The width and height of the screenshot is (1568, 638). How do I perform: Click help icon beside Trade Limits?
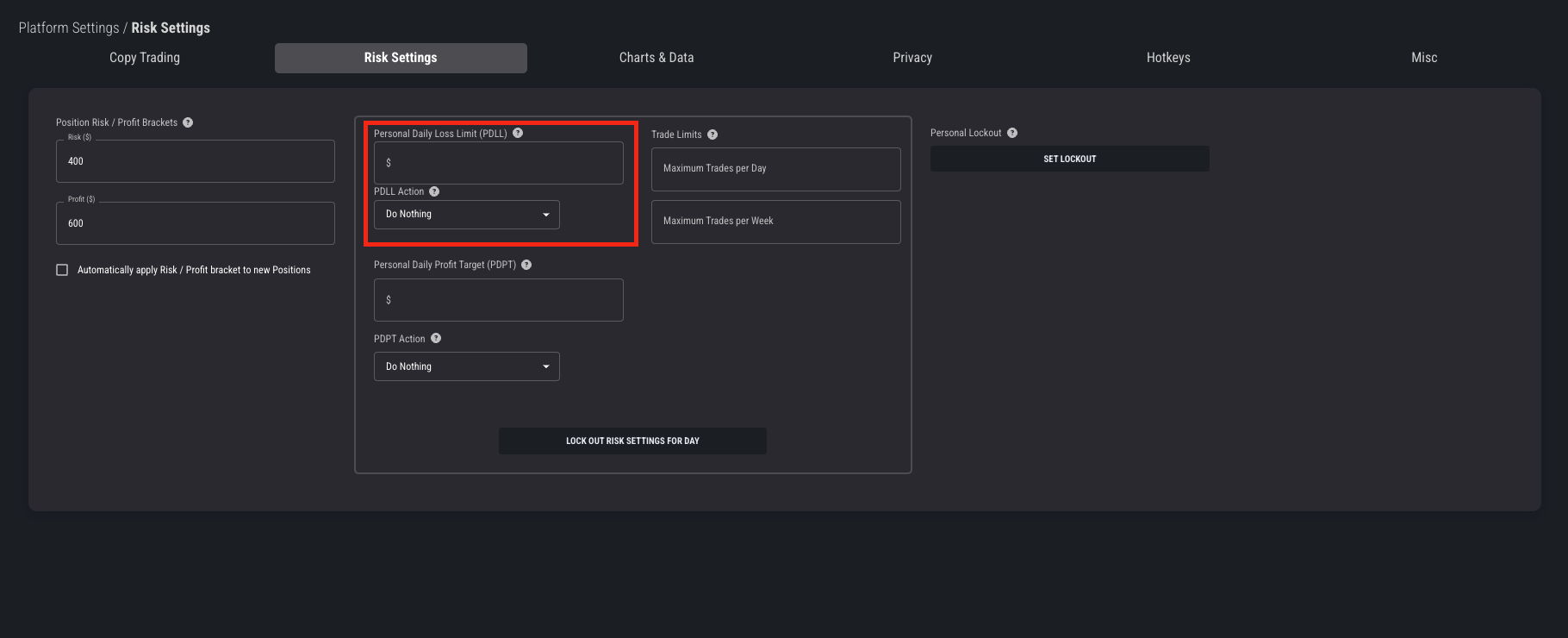point(712,134)
